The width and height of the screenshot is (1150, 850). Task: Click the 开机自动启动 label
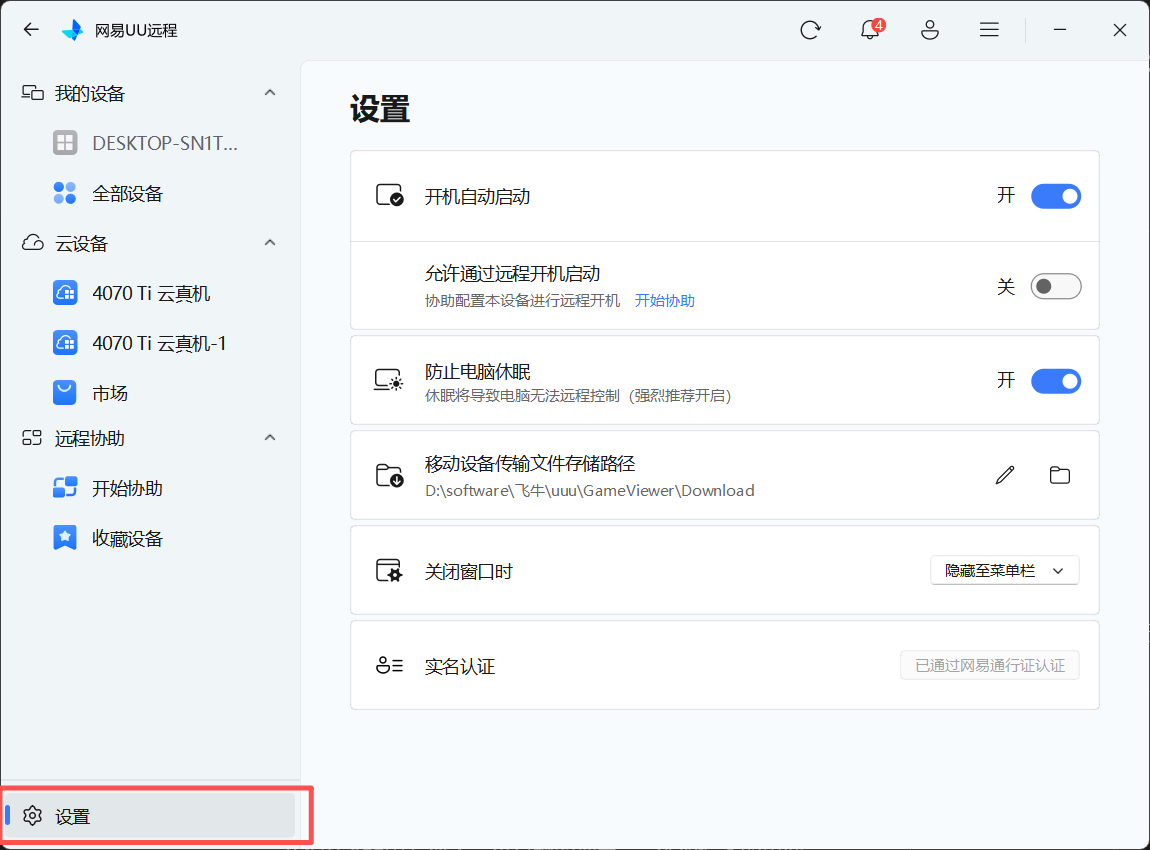point(477,197)
